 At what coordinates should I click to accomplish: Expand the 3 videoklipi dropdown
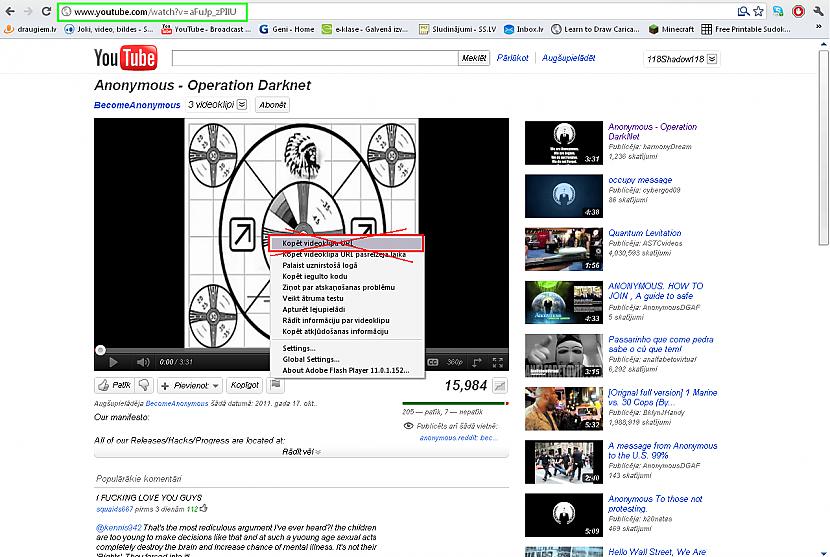tap(242, 104)
